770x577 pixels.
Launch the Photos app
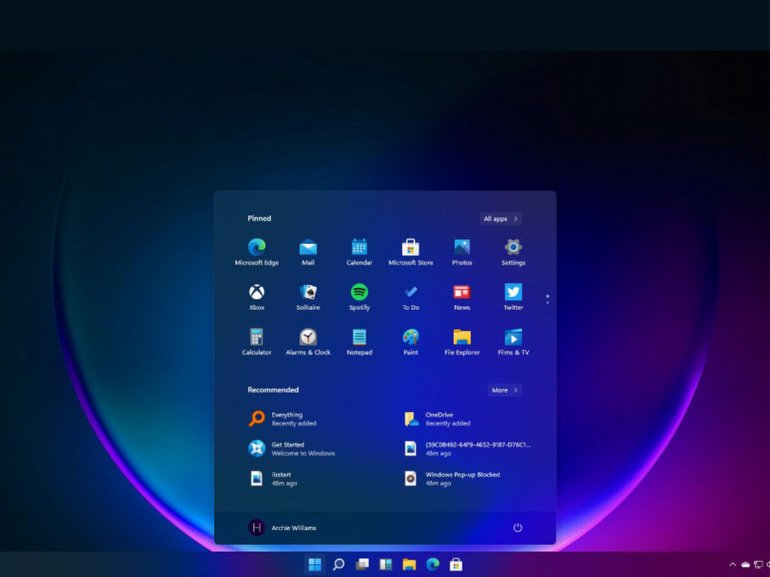point(462,252)
